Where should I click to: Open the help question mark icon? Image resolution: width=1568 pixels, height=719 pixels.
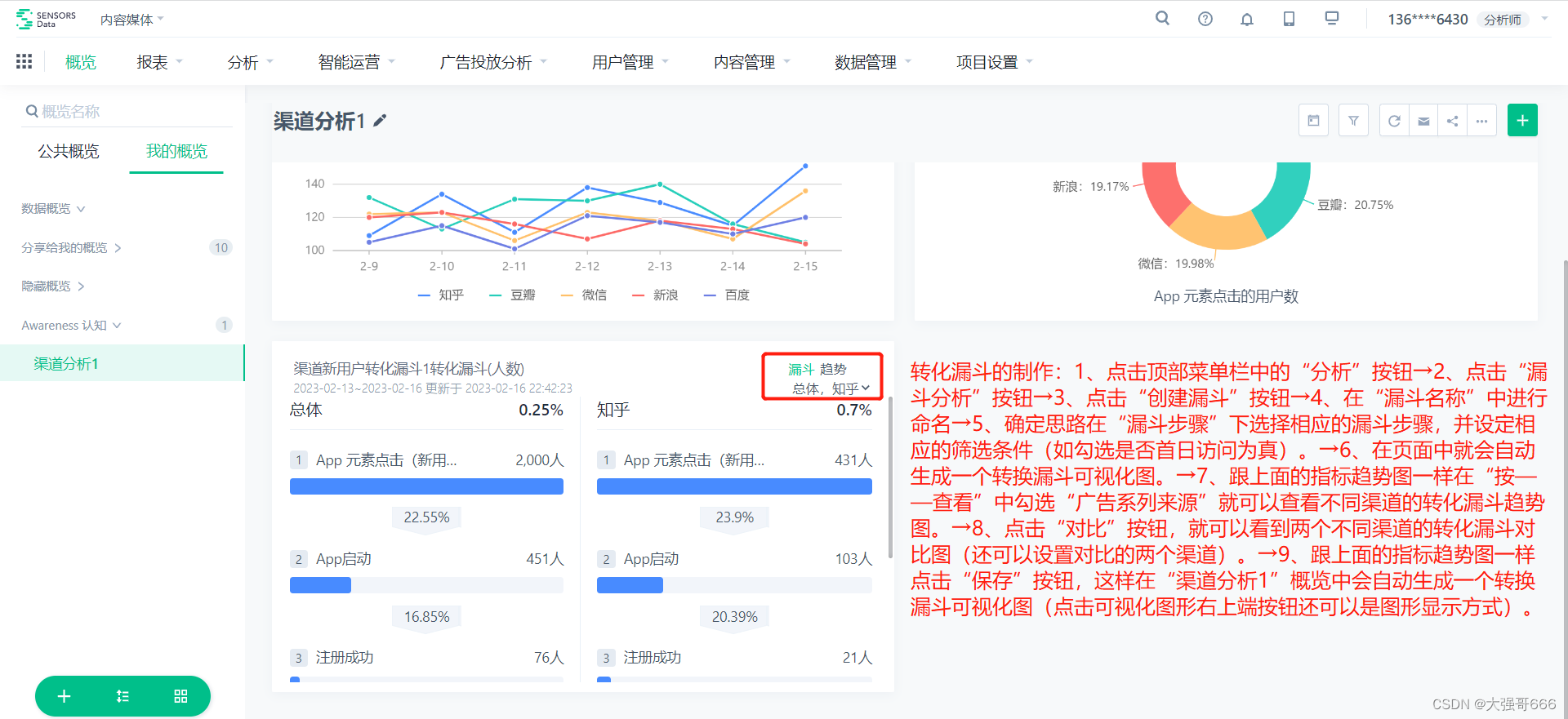pos(1205,19)
